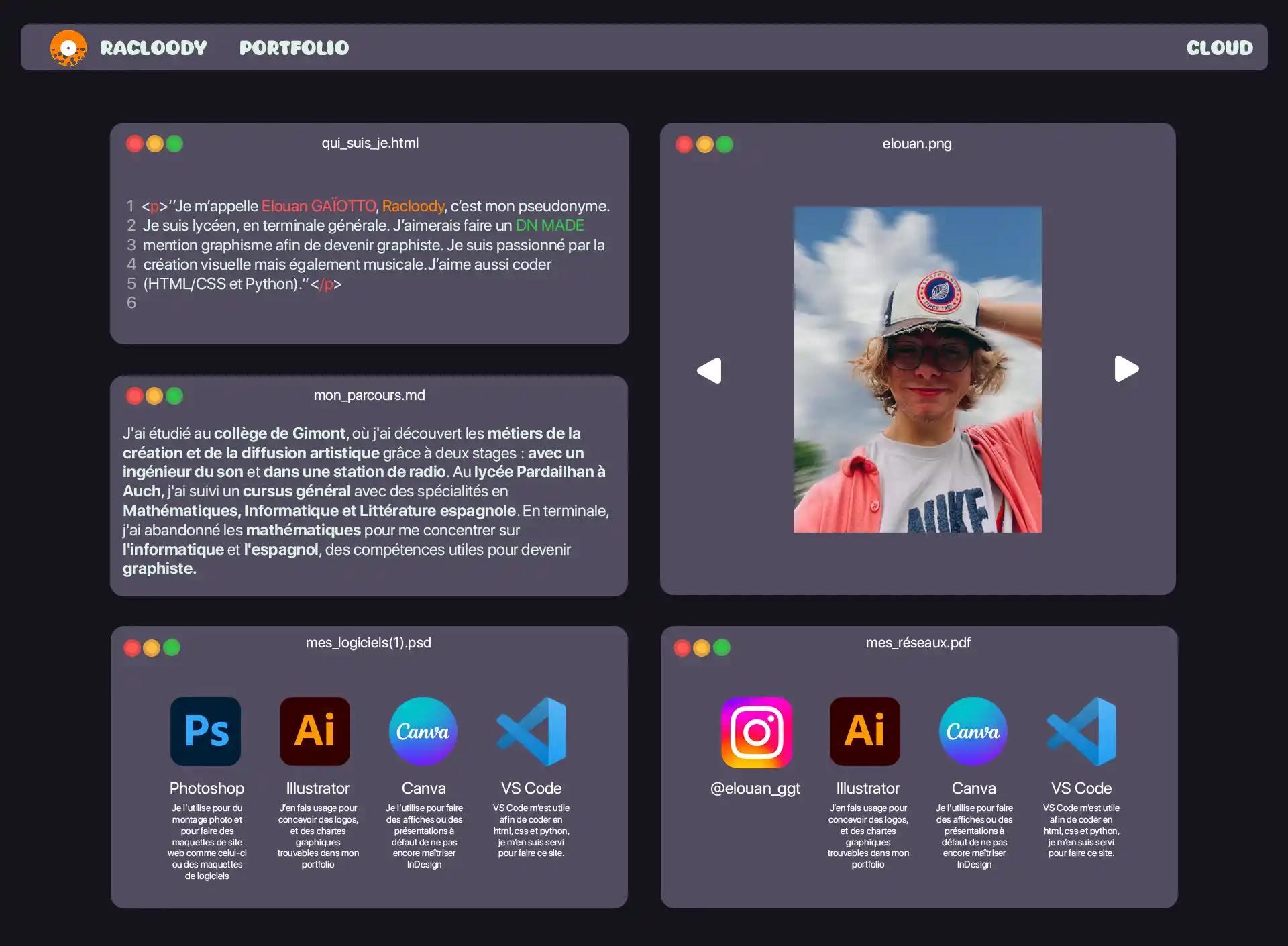
Task: Click bold text 'collège de Gimont'
Action: tap(280, 433)
